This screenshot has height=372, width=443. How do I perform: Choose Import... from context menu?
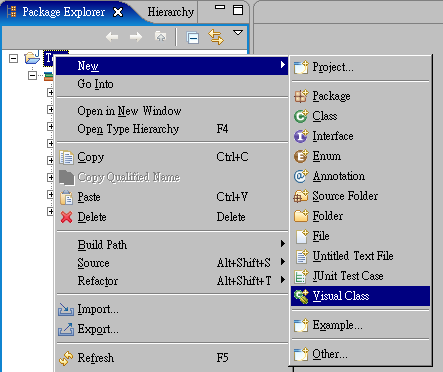172,309
